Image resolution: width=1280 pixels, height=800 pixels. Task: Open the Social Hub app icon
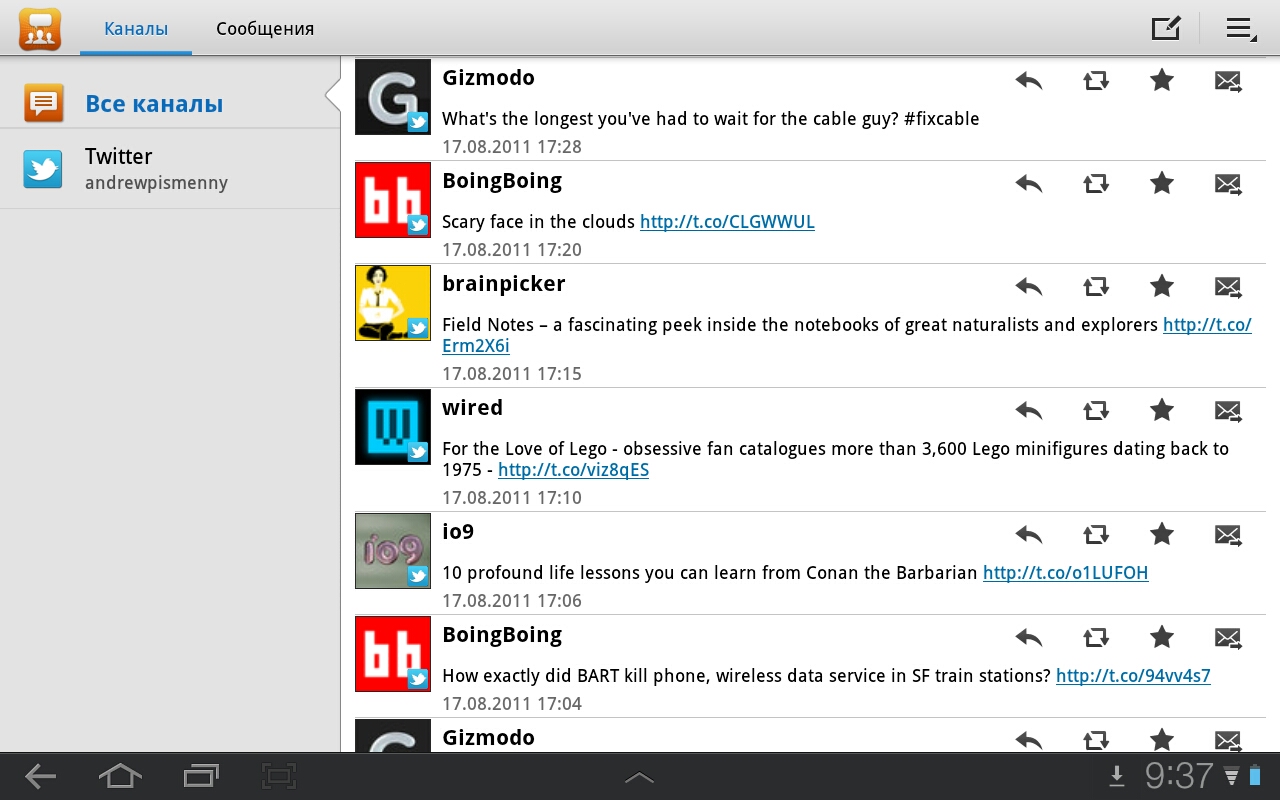(x=40, y=28)
